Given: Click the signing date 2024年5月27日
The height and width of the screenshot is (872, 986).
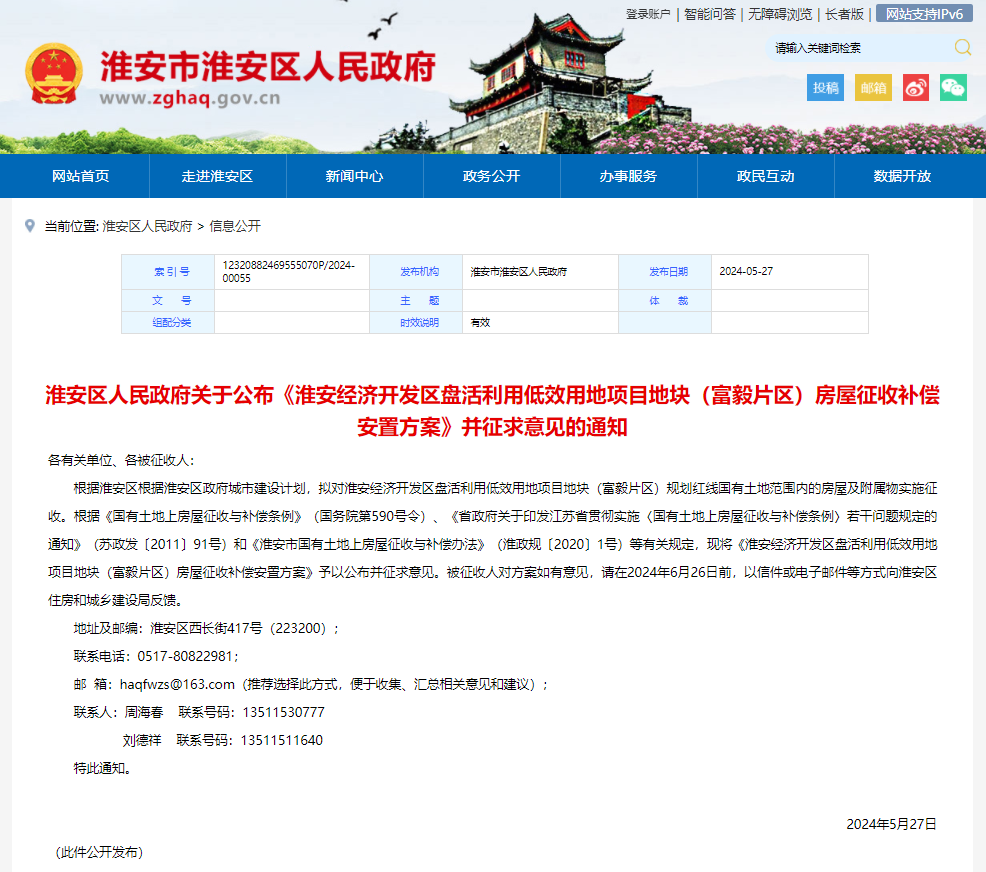Looking at the screenshot, I should pos(891,824).
